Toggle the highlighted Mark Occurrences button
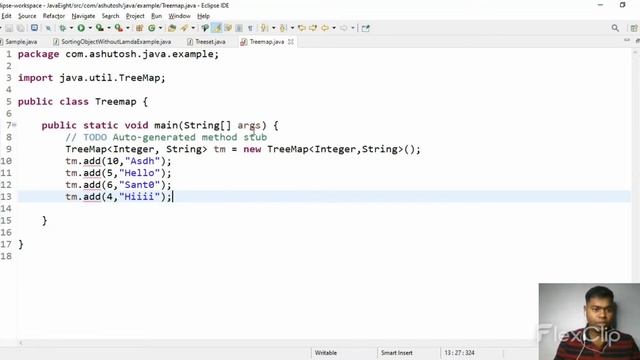Viewport: 640px width, 360px height. [217, 28]
